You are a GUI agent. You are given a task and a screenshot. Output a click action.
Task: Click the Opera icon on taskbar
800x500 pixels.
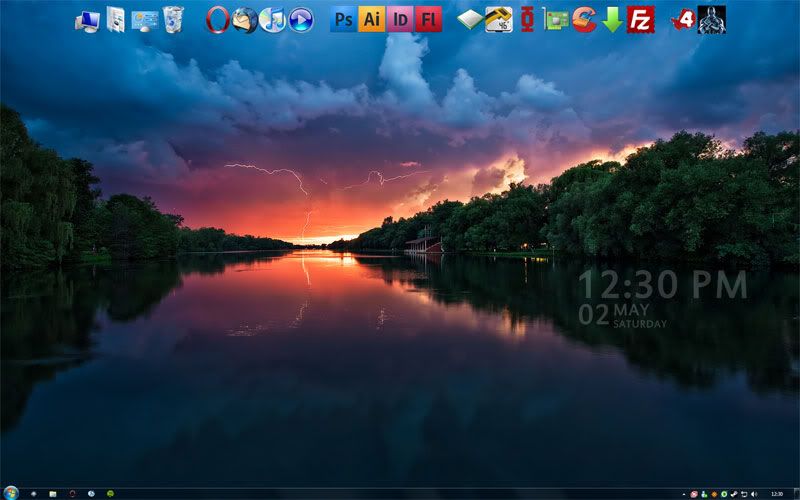tap(72, 494)
